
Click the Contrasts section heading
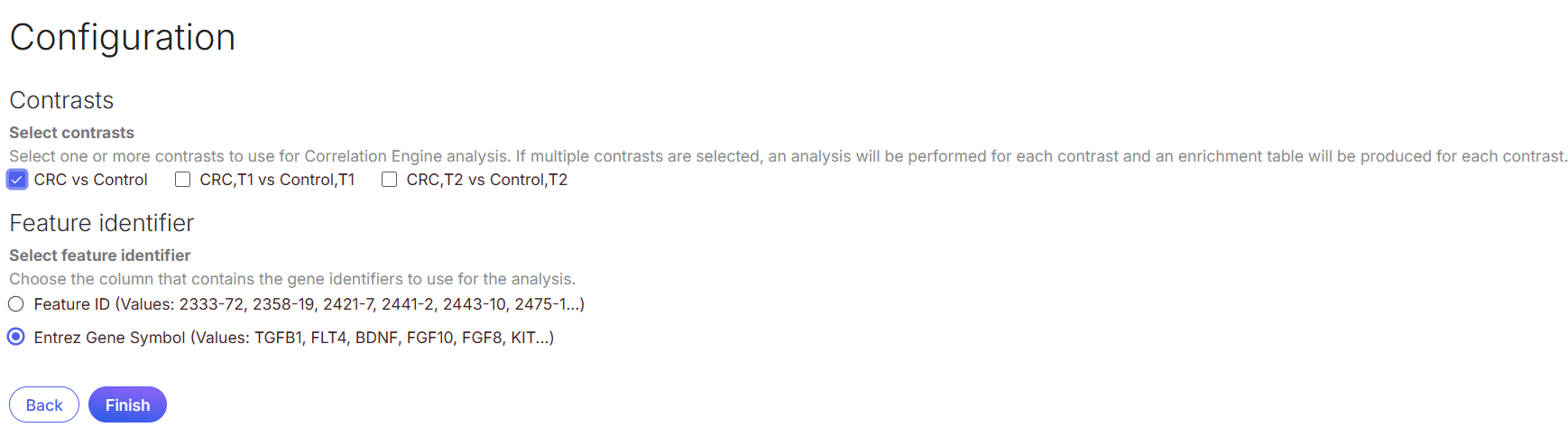[61, 100]
